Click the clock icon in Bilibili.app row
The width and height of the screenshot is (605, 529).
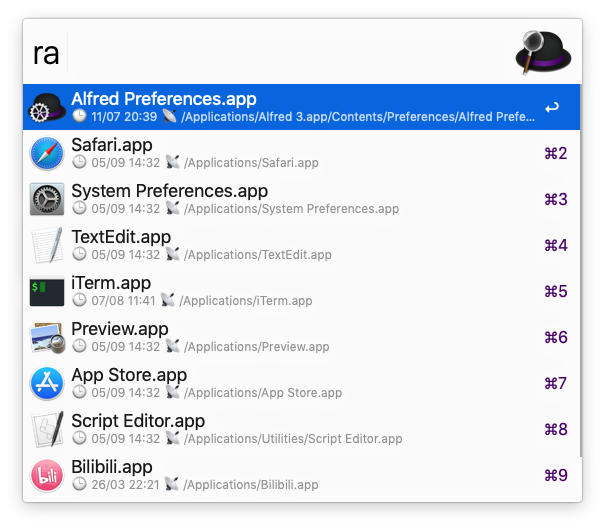click(79, 484)
